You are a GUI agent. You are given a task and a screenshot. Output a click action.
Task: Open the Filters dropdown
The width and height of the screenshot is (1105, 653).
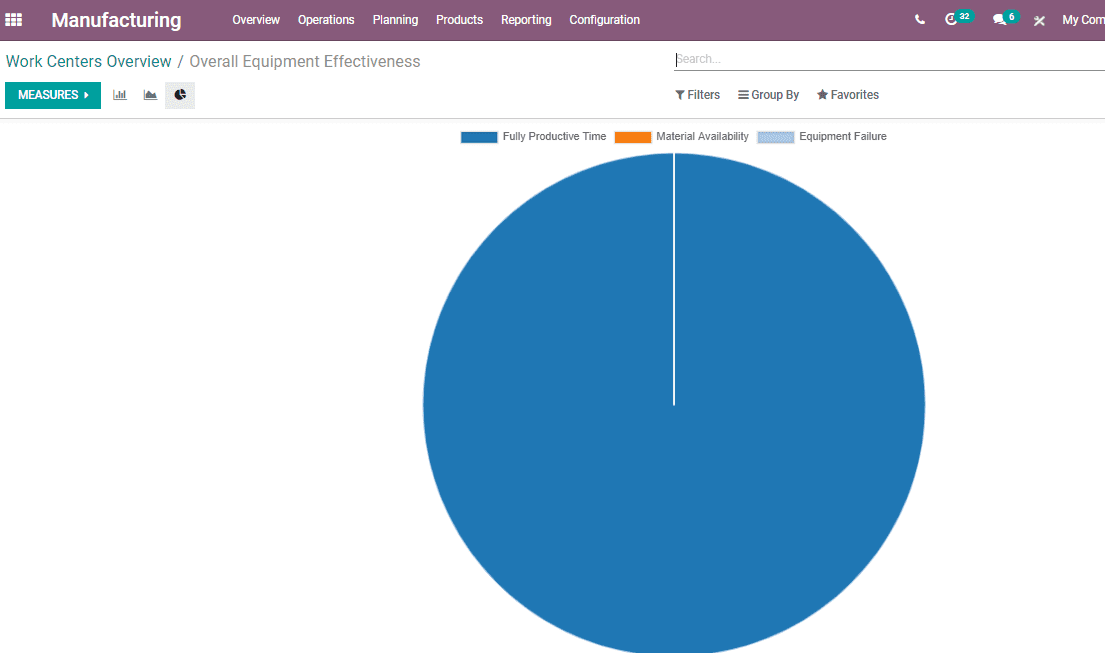click(x=698, y=94)
